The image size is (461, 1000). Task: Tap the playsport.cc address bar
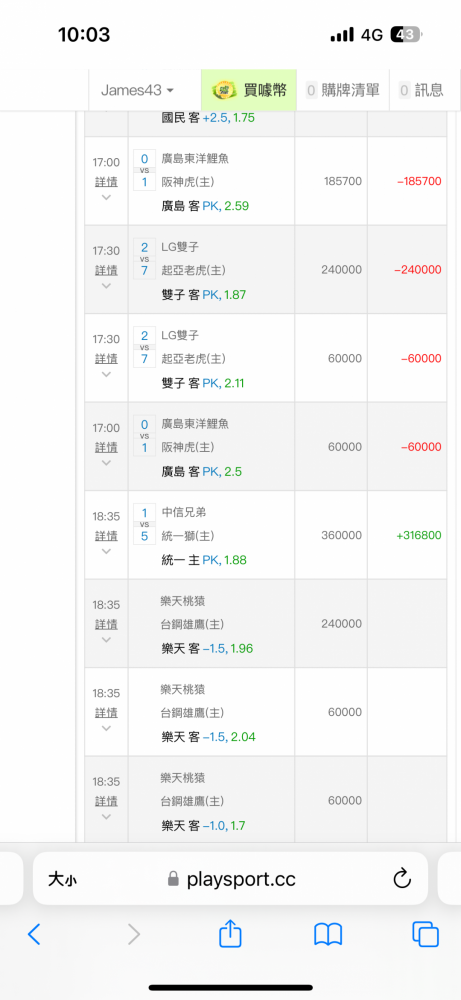tap(230, 879)
